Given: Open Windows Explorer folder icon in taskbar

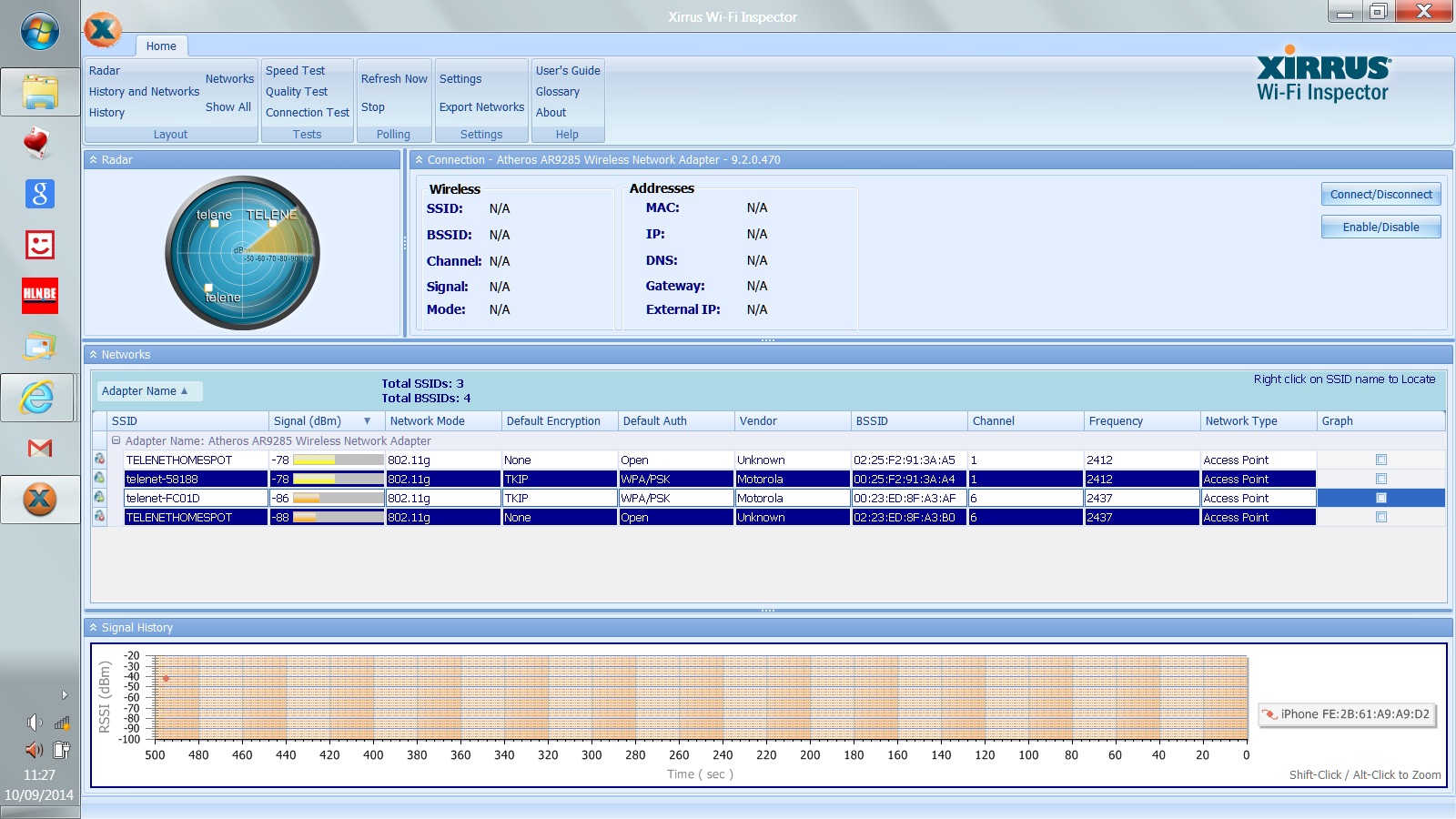Looking at the screenshot, I should [40, 92].
